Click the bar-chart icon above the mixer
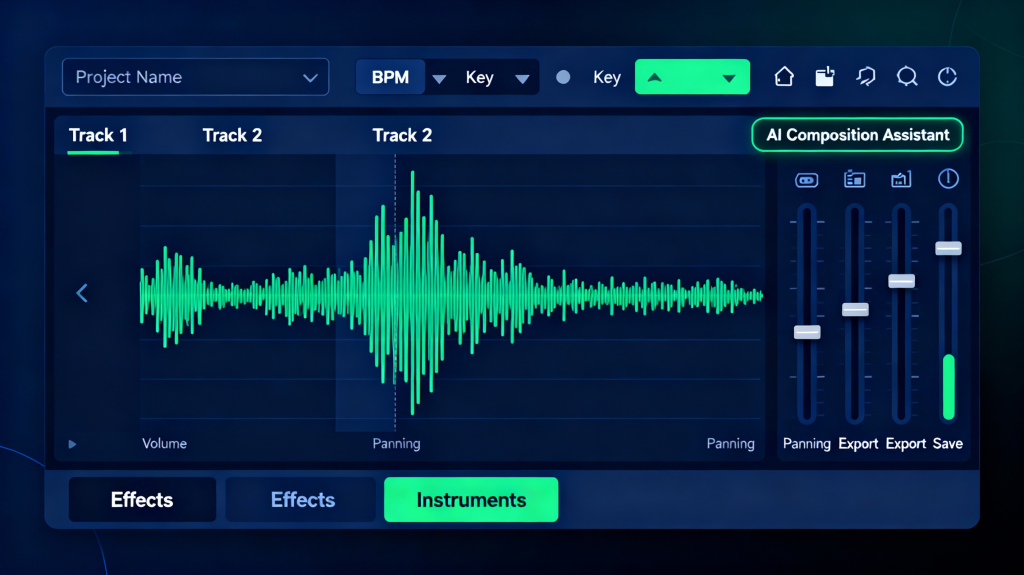1024x575 pixels. click(901, 180)
